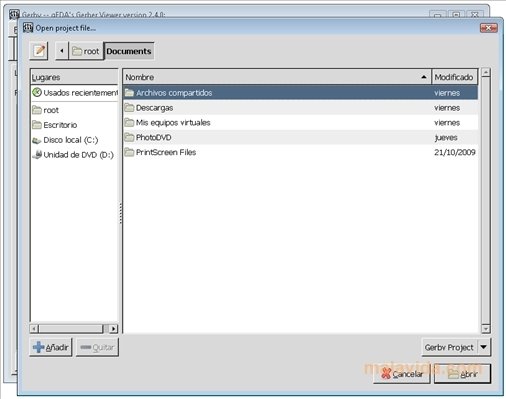Click the pane divider grip handle
This screenshot has height=399, width=506.
tap(121, 213)
